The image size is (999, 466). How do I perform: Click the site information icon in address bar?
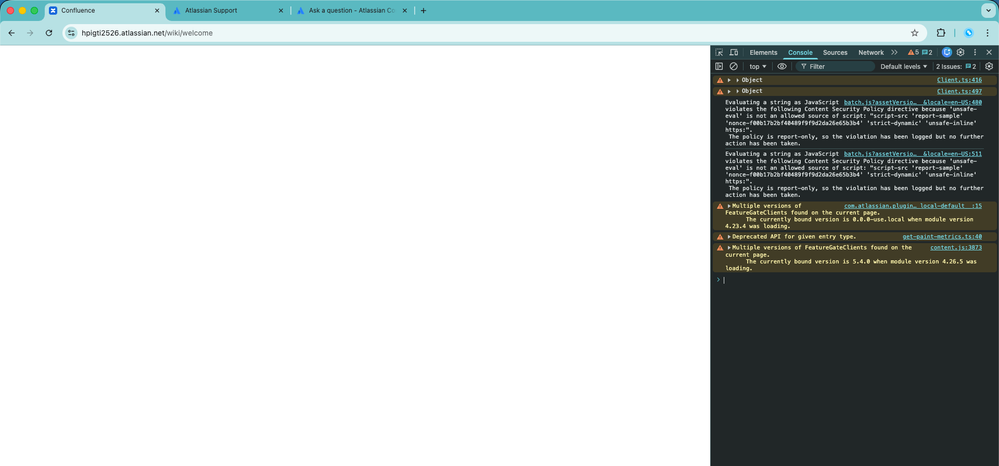71,33
